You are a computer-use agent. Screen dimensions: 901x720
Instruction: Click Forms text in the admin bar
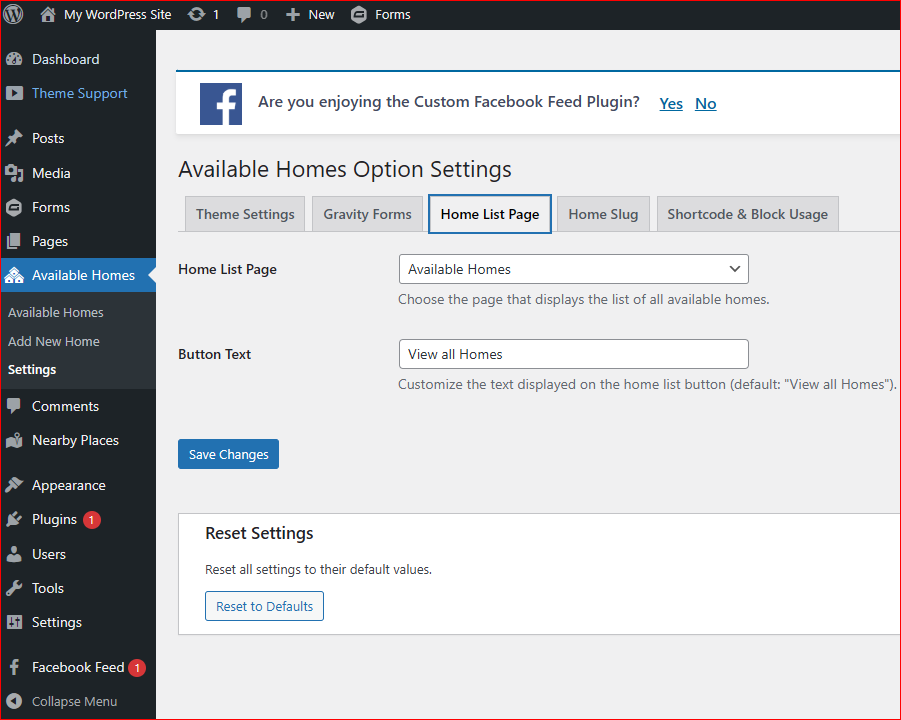point(392,15)
